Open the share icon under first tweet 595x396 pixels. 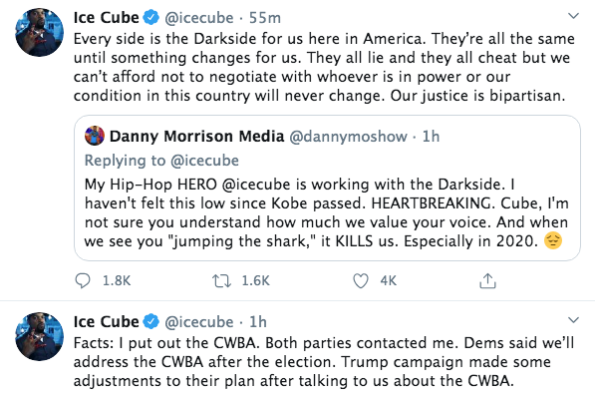point(488,281)
